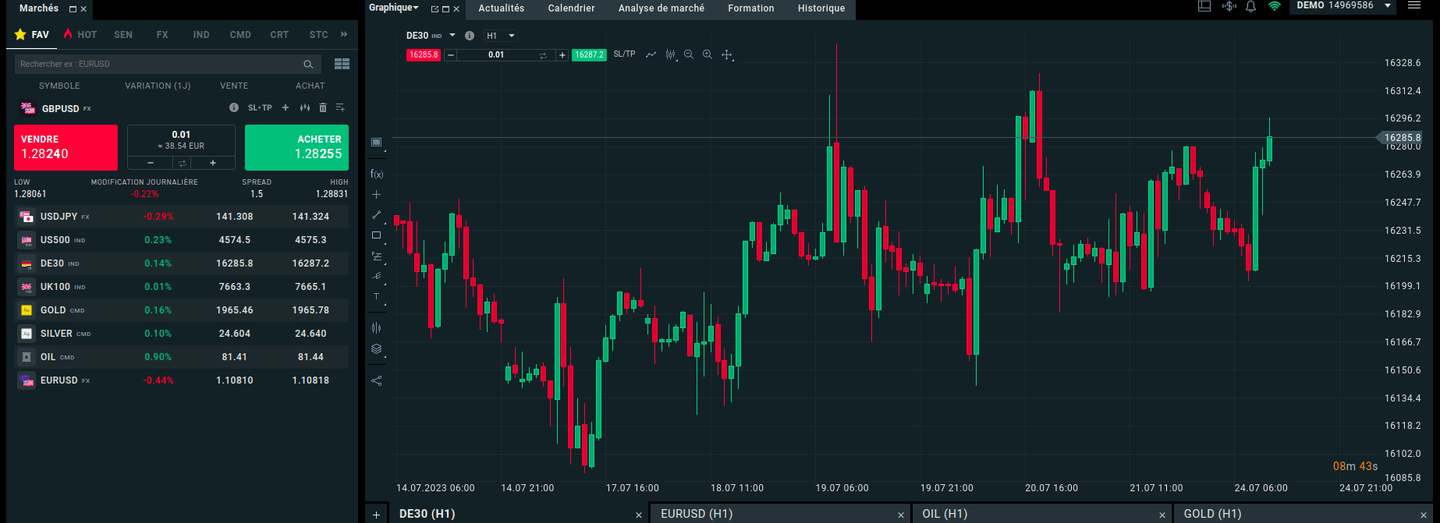Viewport: 1440px width, 523px height.
Task: Add GBPUSD to list icon
Action: [340, 107]
